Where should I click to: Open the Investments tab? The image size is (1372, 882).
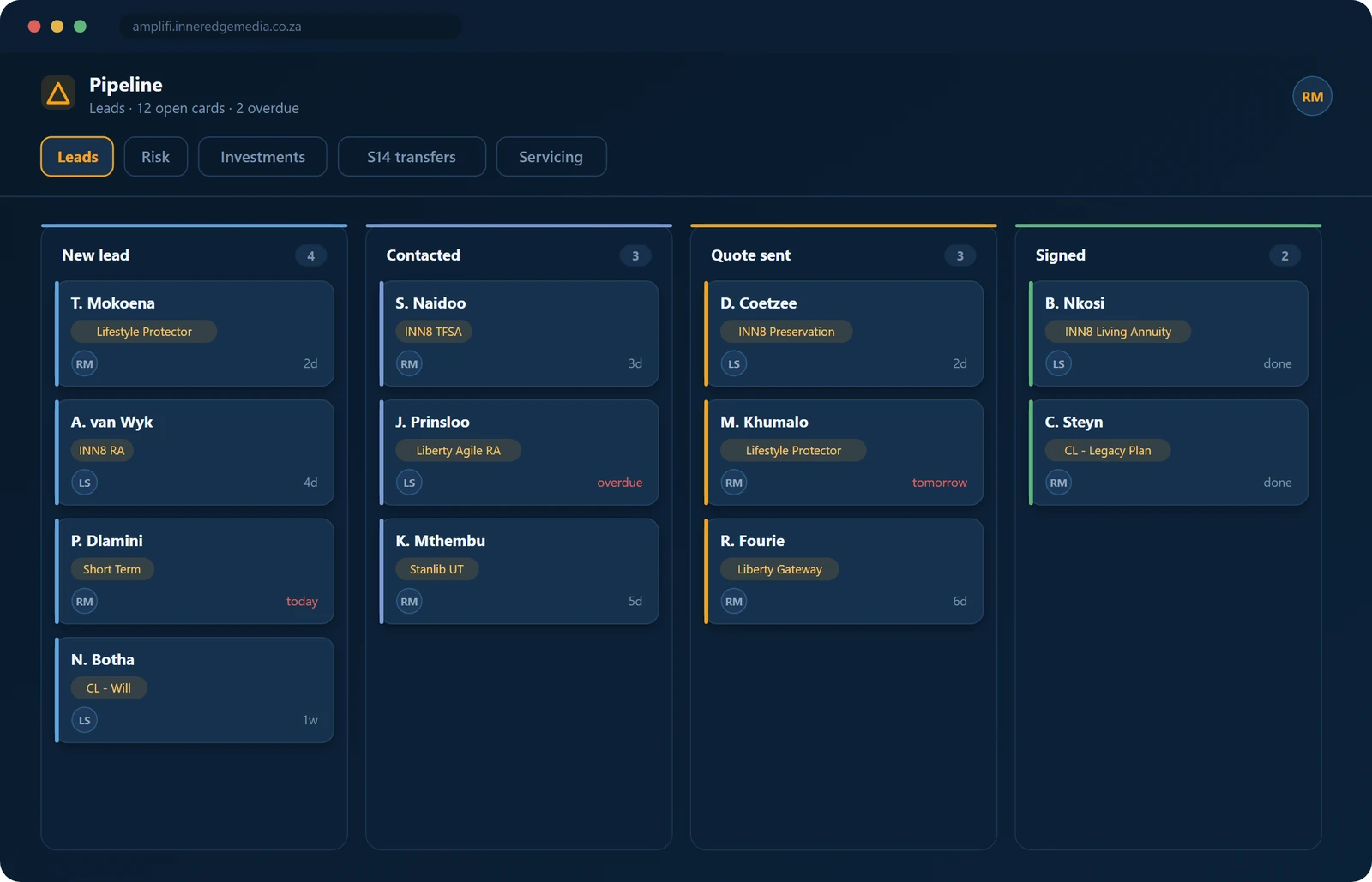(262, 157)
